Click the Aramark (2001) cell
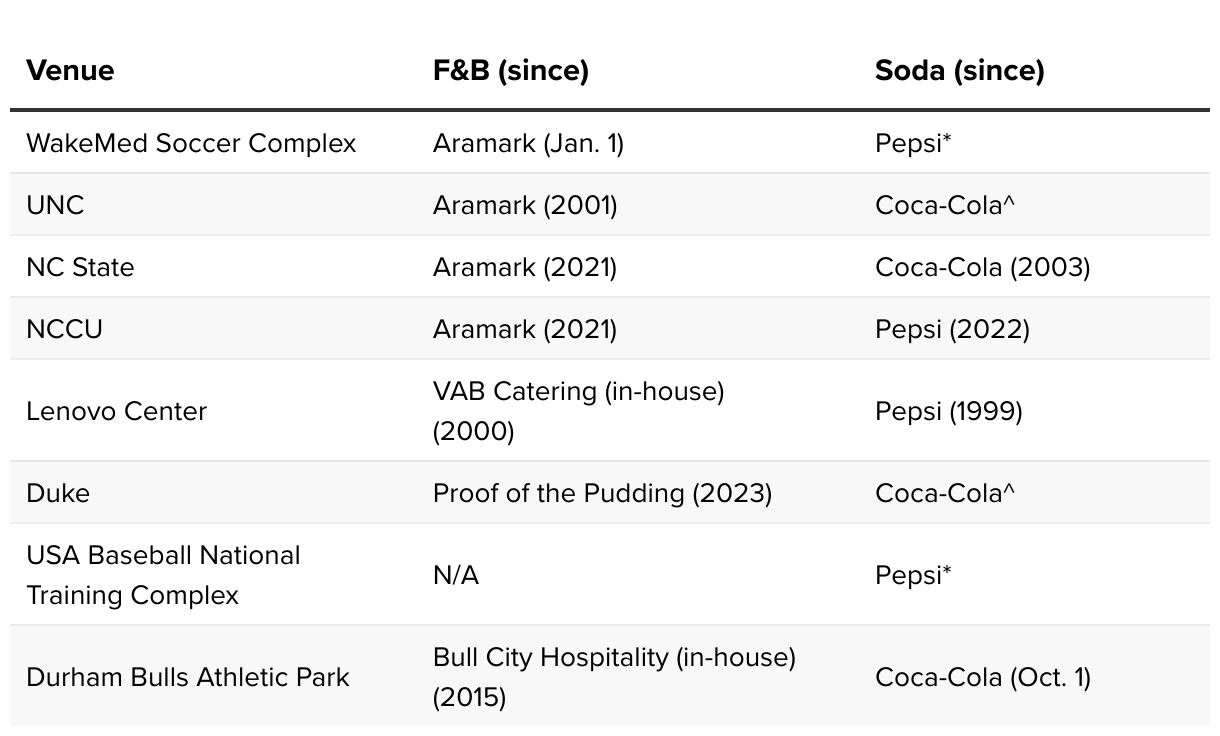This screenshot has height=736, width=1220. (x=525, y=205)
